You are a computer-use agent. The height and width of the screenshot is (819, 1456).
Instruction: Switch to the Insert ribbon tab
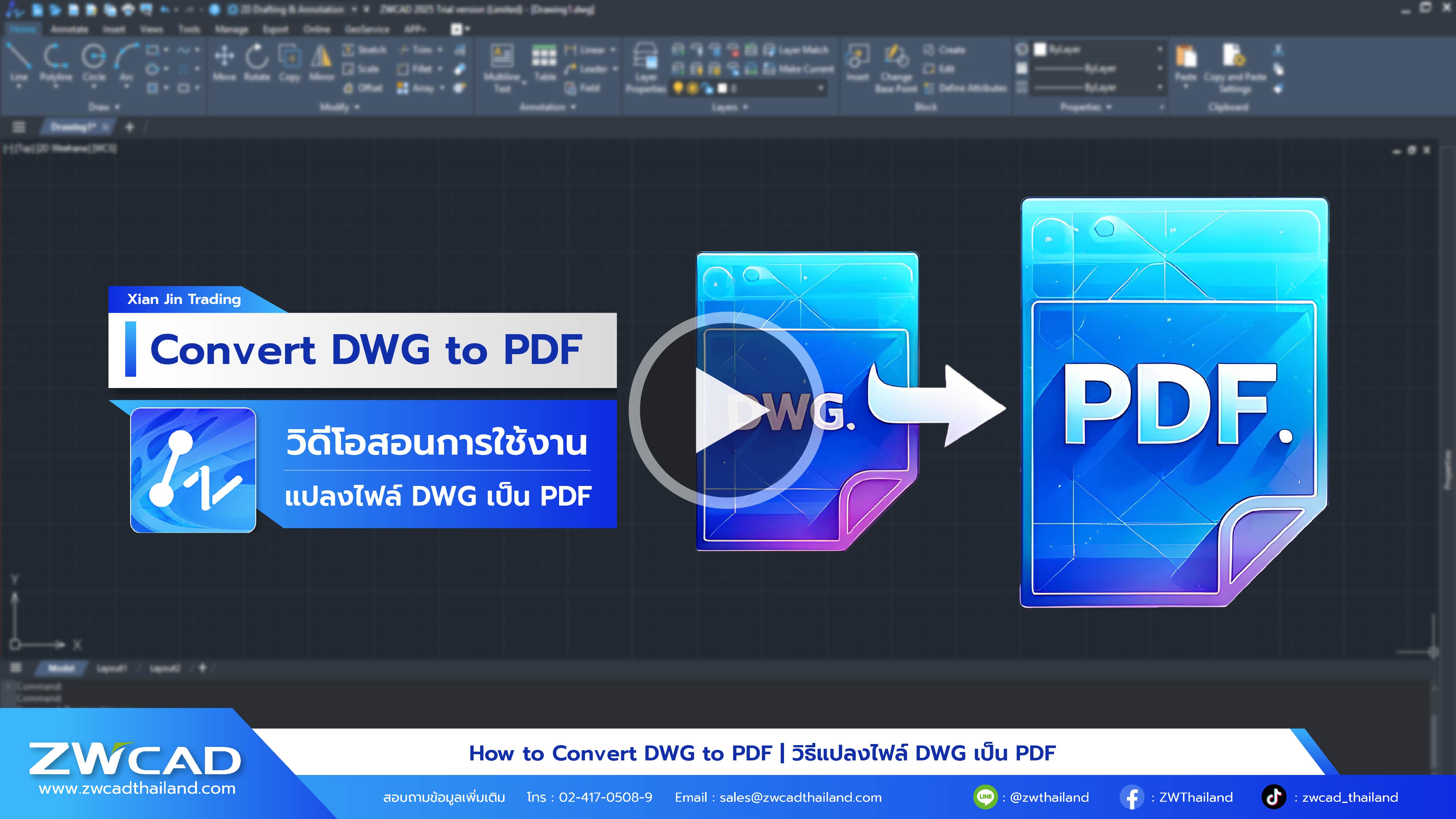pos(114,29)
